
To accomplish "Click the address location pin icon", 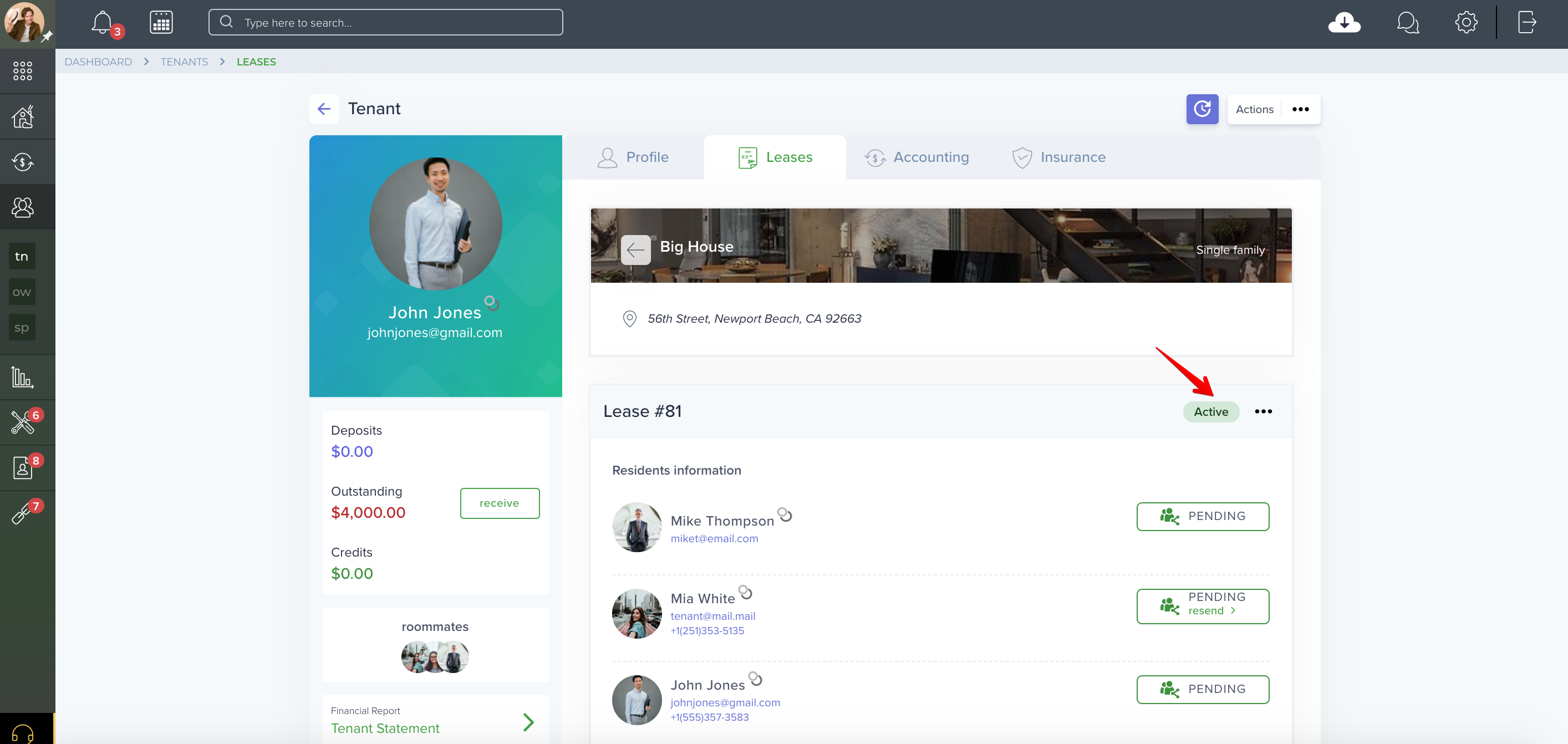I will coord(629,318).
